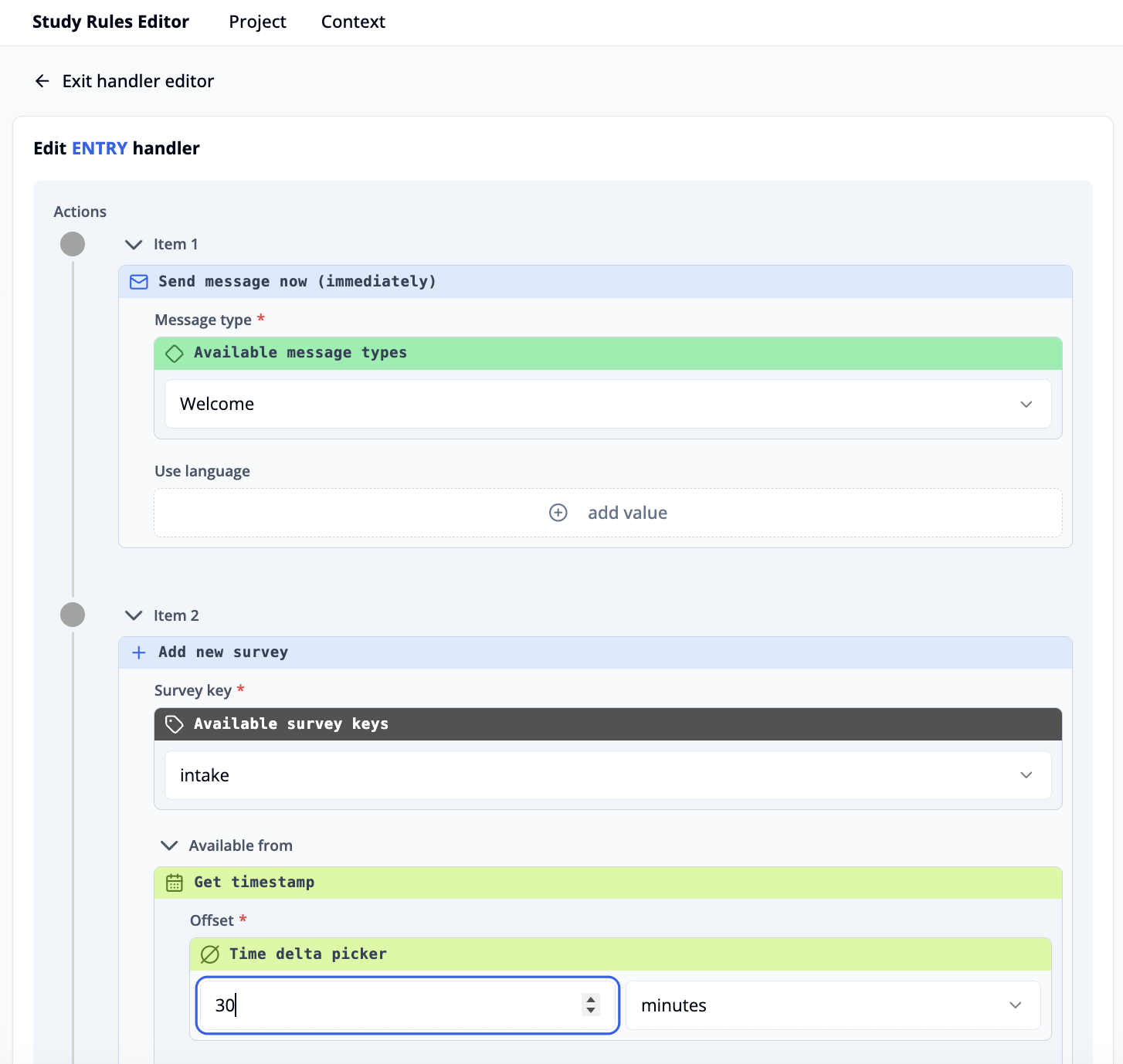The height and width of the screenshot is (1064, 1123).
Task: Click the circle-slash icon on Time delta picker
Action: coord(210,954)
